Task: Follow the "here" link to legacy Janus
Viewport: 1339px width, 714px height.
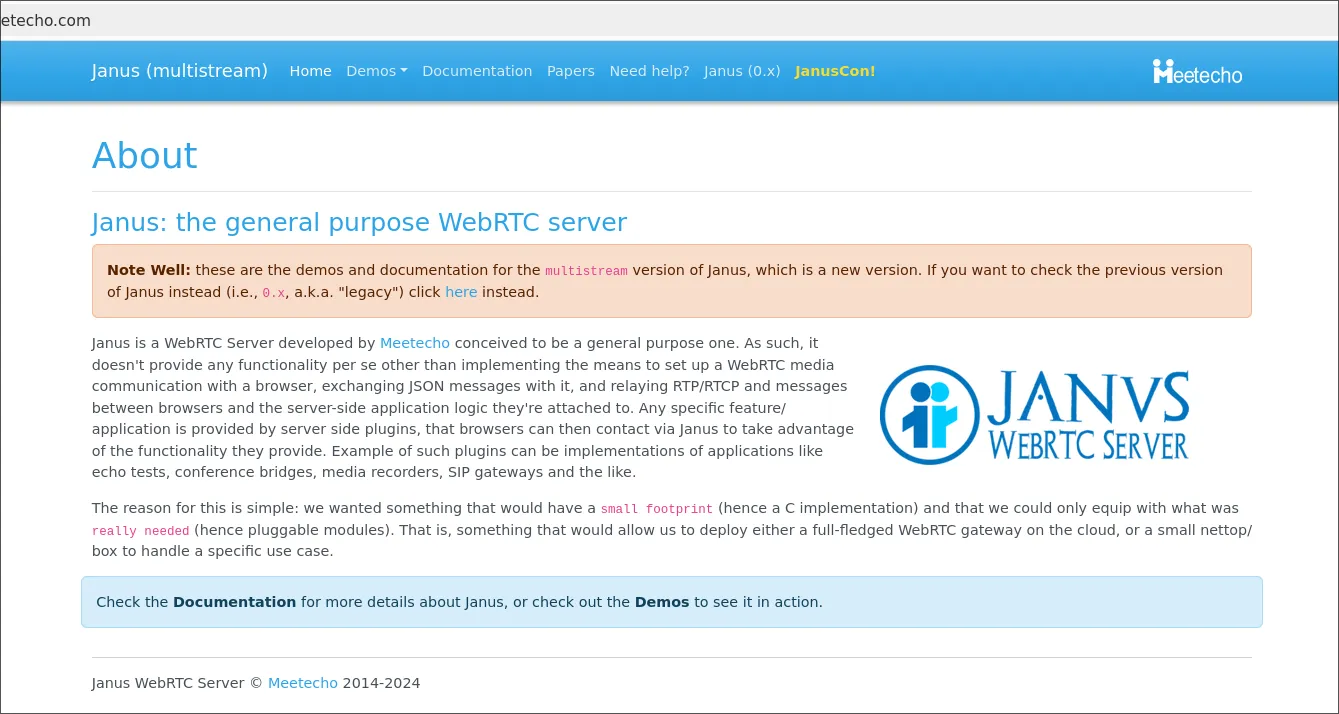Action: pyautogui.click(x=461, y=292)
